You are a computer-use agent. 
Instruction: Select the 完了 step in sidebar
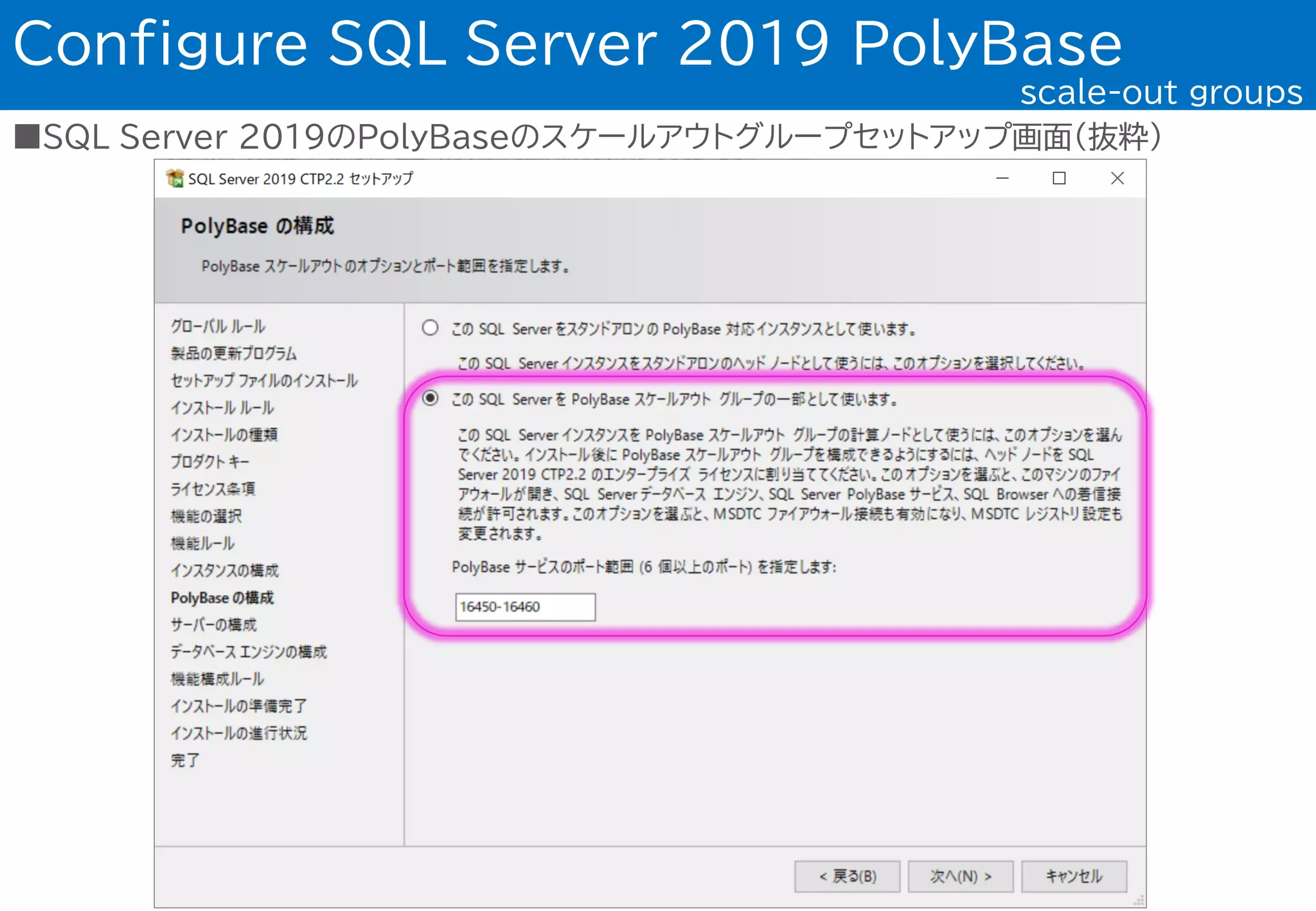(185, 760)
